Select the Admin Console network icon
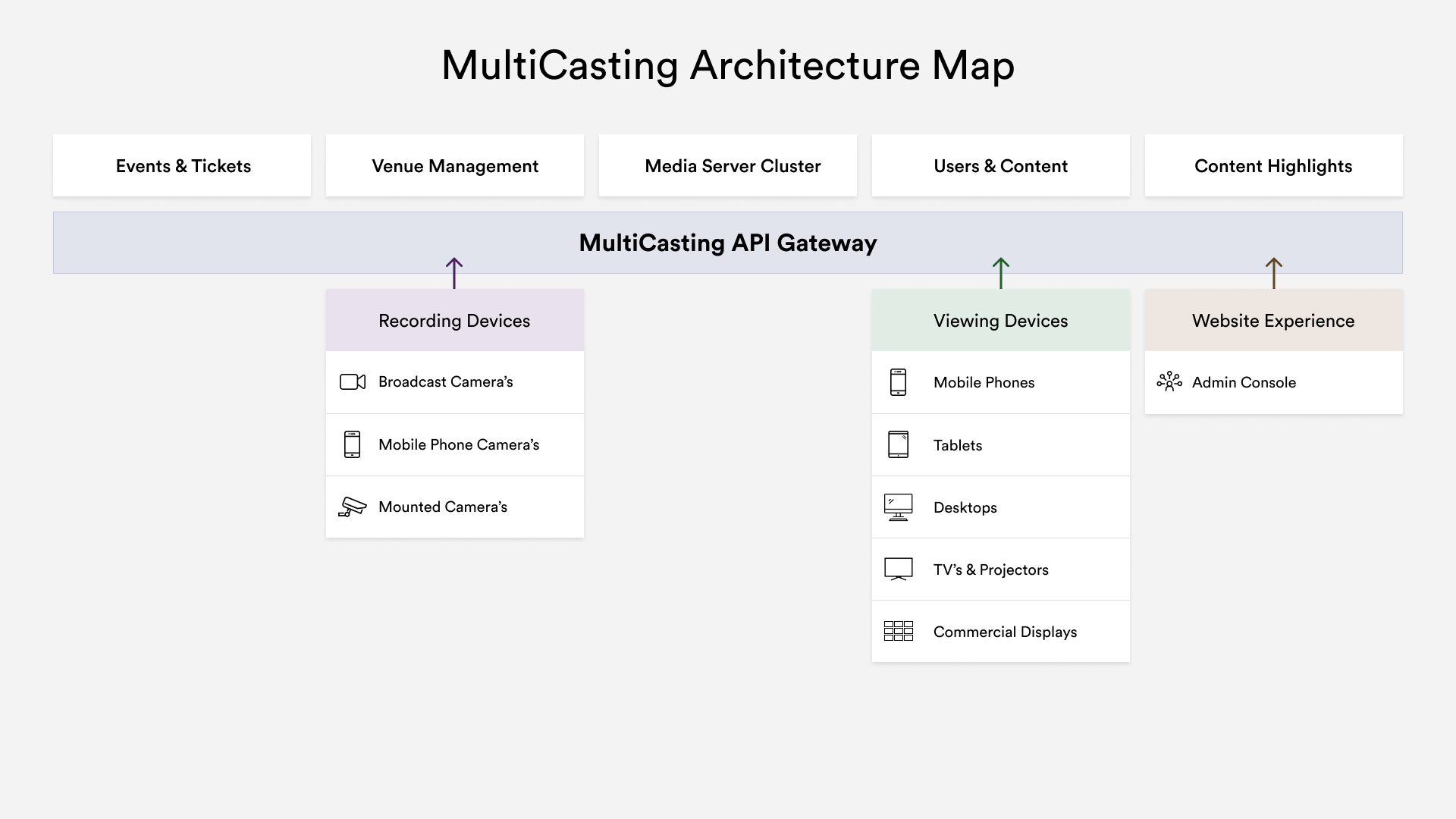 [x=1170, y=382]
